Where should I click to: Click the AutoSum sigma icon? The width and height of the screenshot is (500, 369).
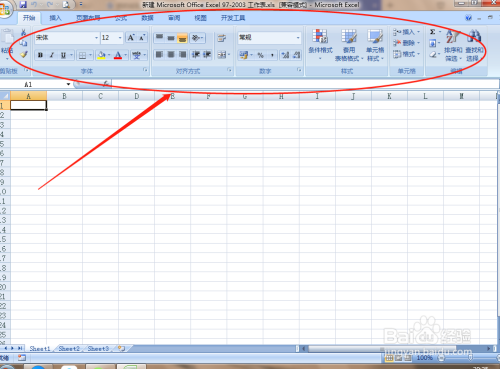tap(433, 32)
